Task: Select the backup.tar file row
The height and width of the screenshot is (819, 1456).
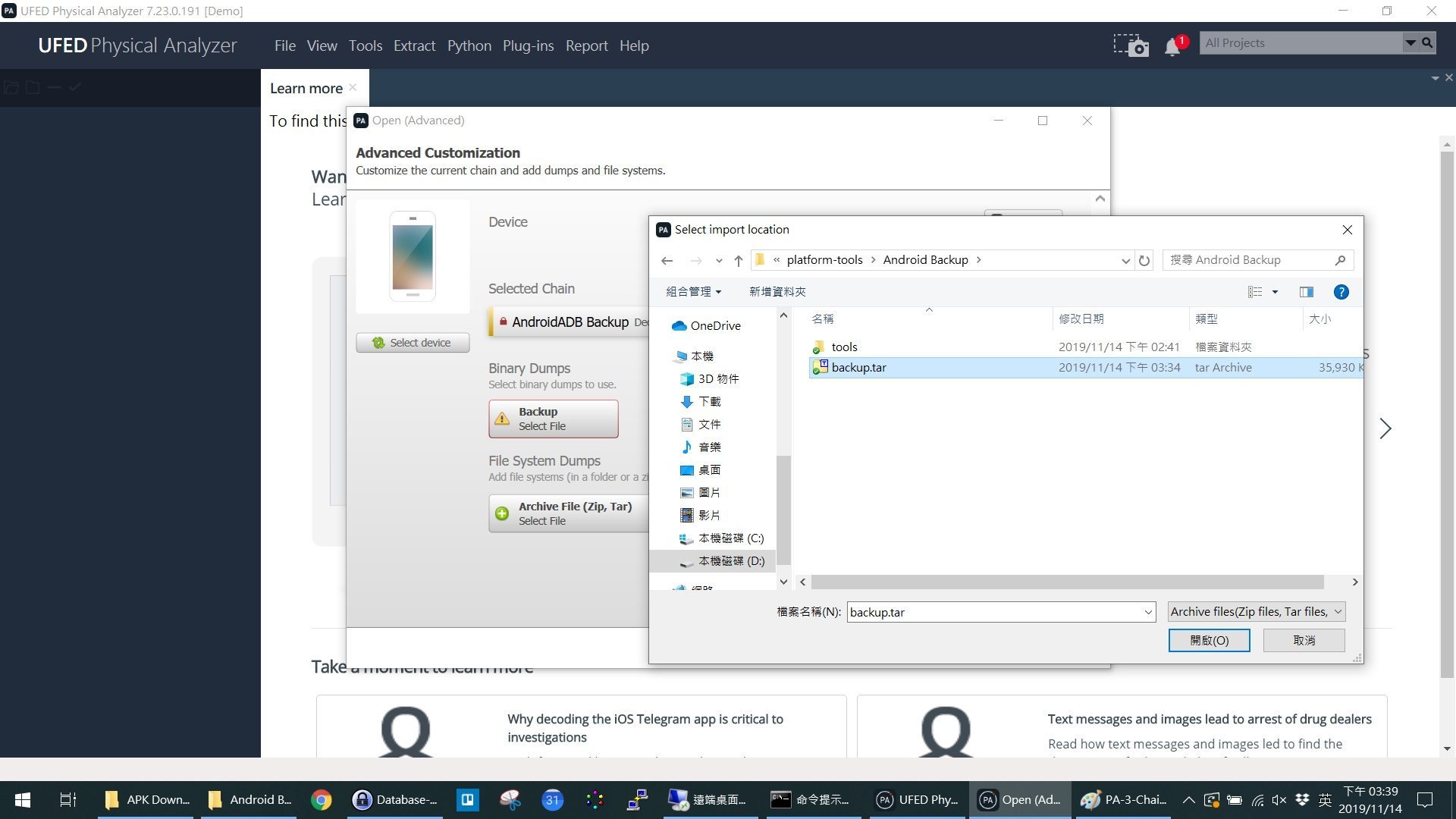Action: coord(1086,367)
